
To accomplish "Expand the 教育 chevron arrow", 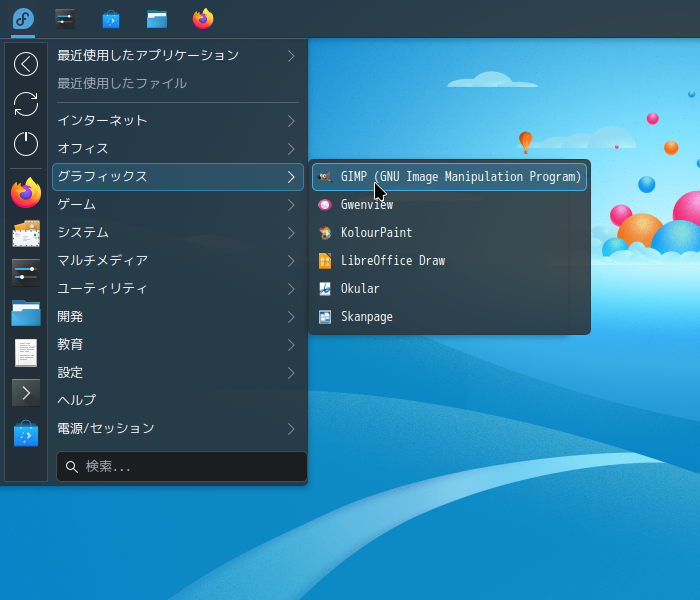I will click(291, 345).
